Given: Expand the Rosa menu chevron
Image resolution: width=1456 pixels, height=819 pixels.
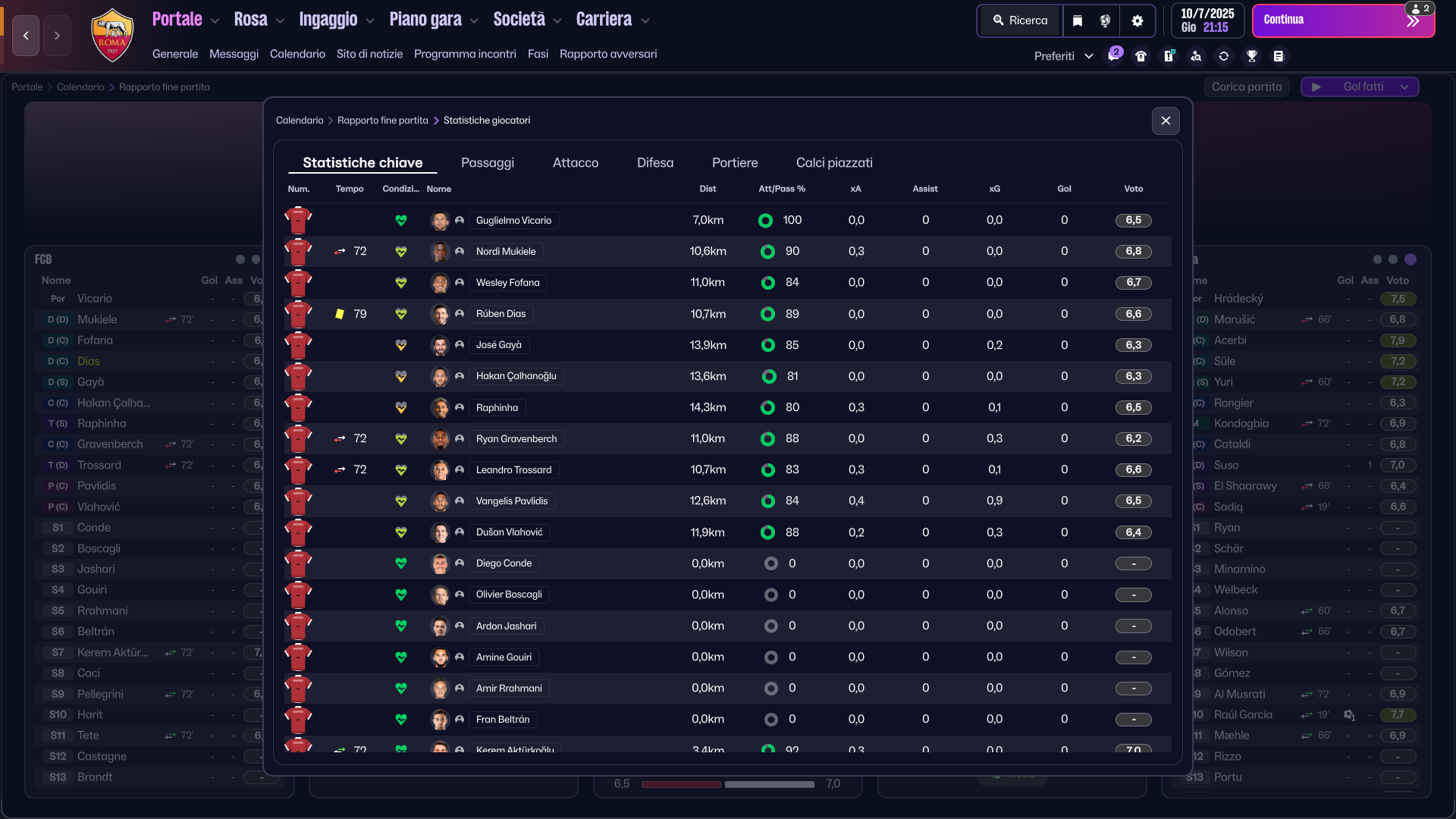Looking at the screenshot, I should pyautogui.click(x=280, y=21).
